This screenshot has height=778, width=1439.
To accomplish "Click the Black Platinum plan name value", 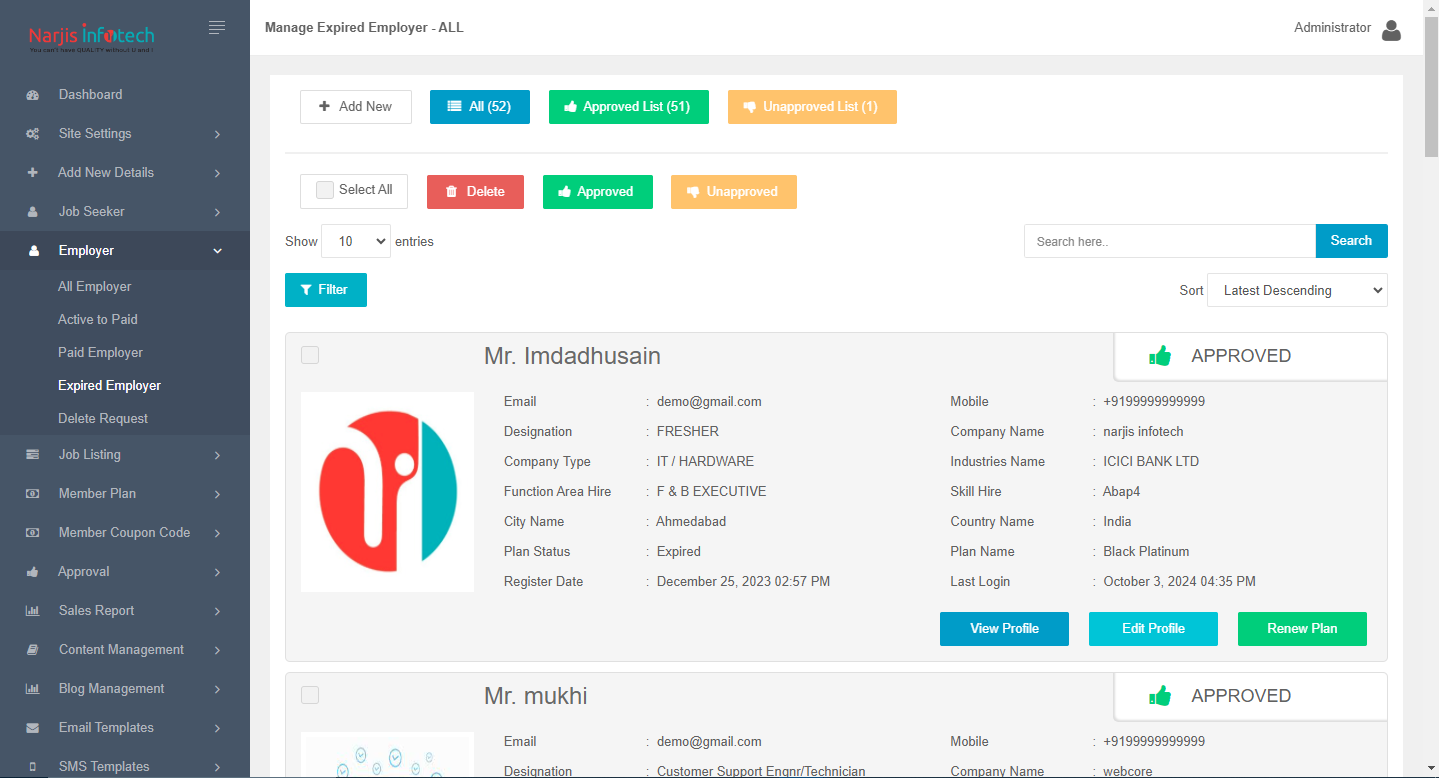I will click(x=1146, y=552).
